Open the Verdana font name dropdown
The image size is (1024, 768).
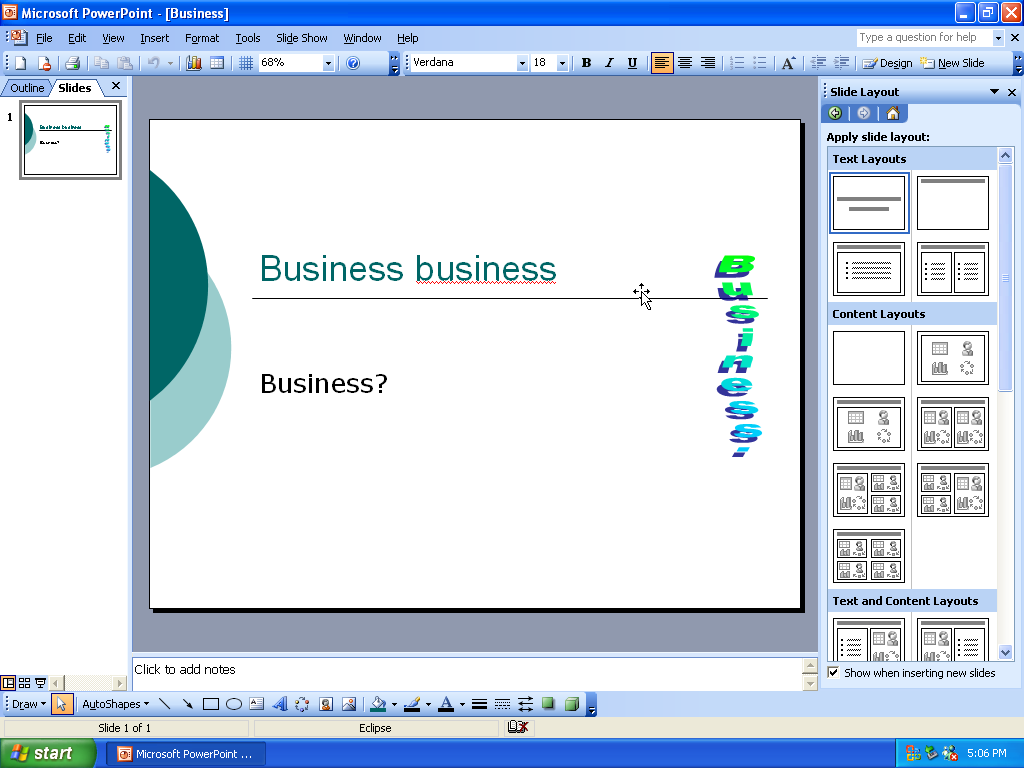pyautogui.click(x=522, y=63)
